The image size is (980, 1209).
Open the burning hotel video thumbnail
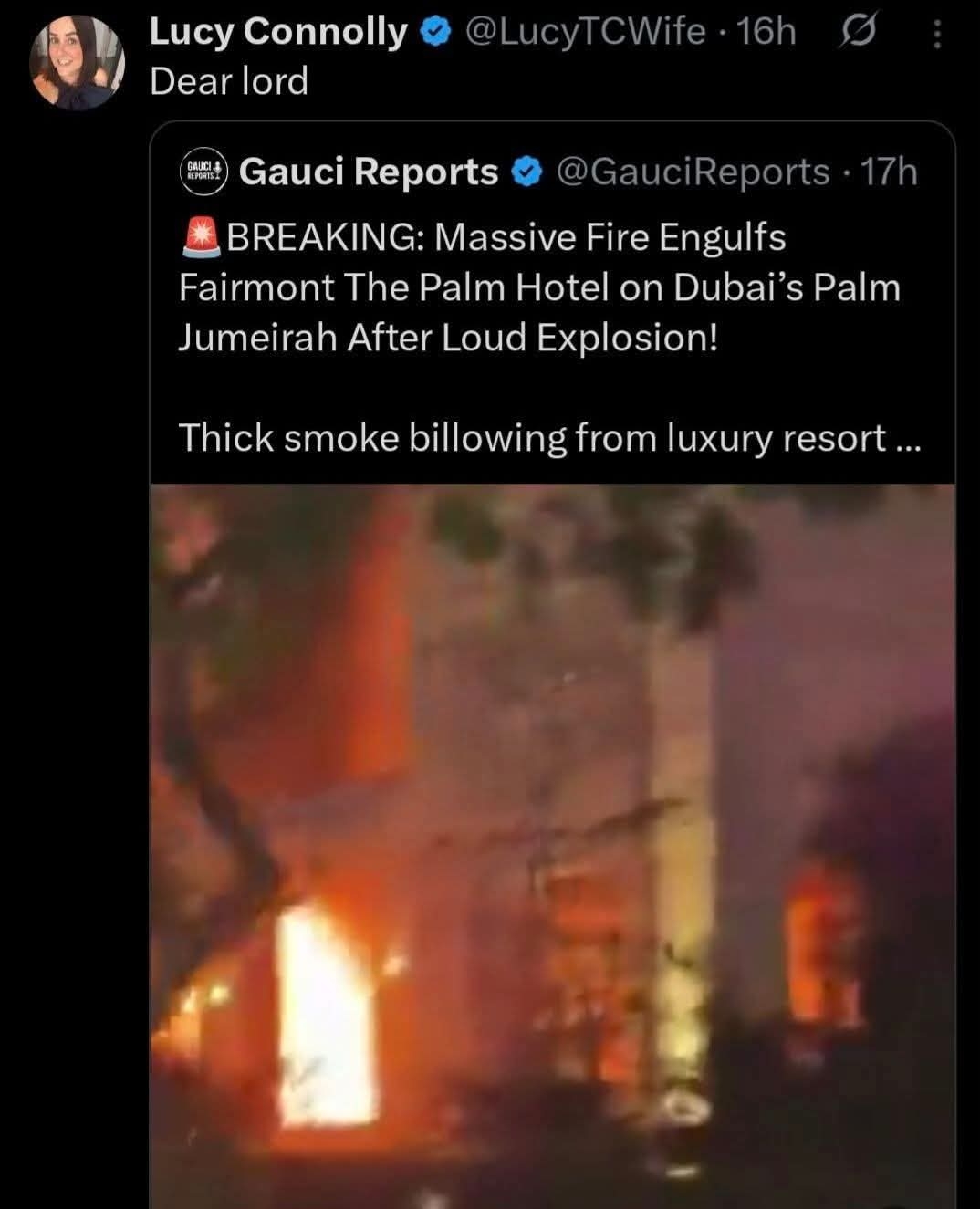pos(553,846)
